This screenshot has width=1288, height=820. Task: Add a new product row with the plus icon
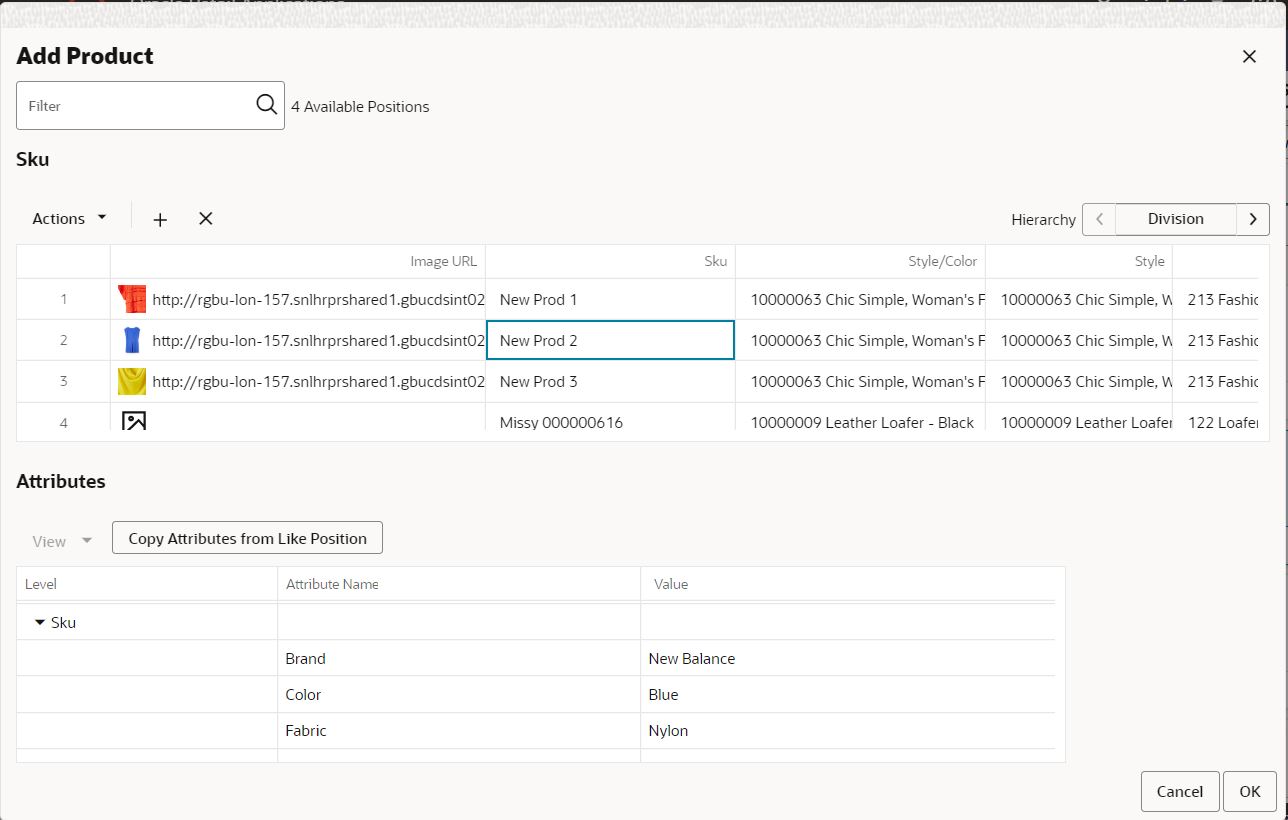pyautogui.click(x=160, y=219)
